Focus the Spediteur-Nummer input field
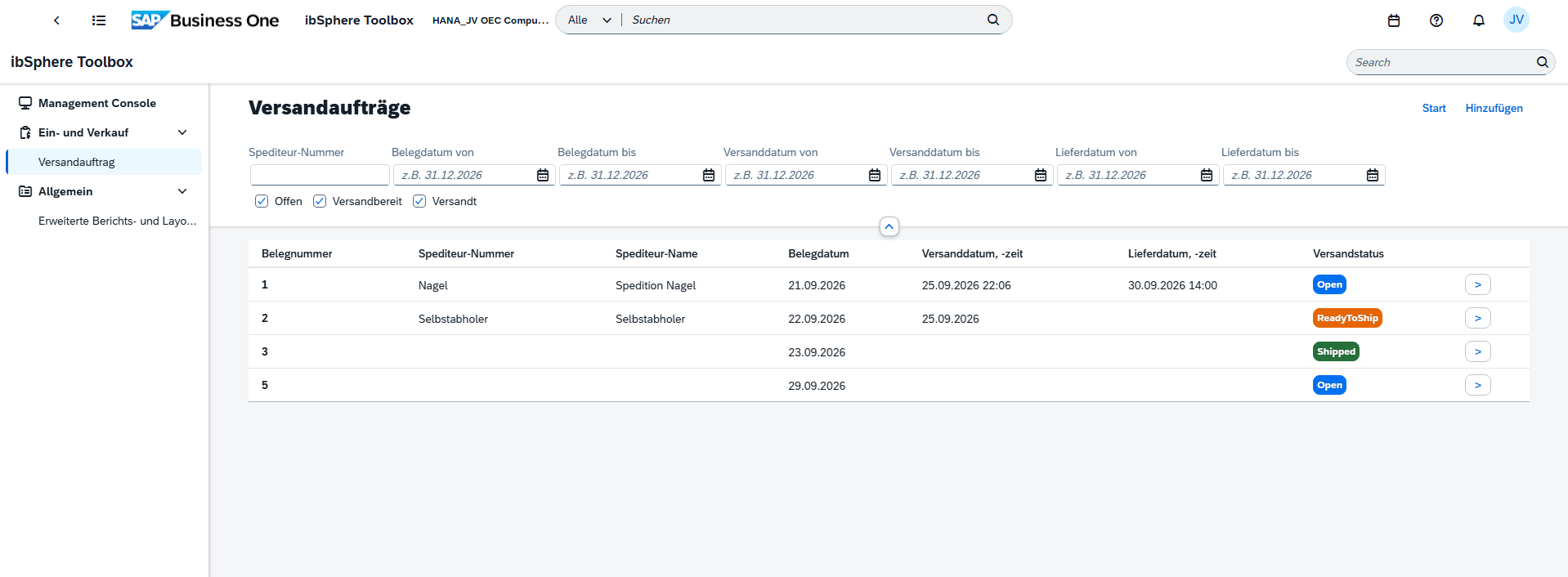 [x=320, y=175]
